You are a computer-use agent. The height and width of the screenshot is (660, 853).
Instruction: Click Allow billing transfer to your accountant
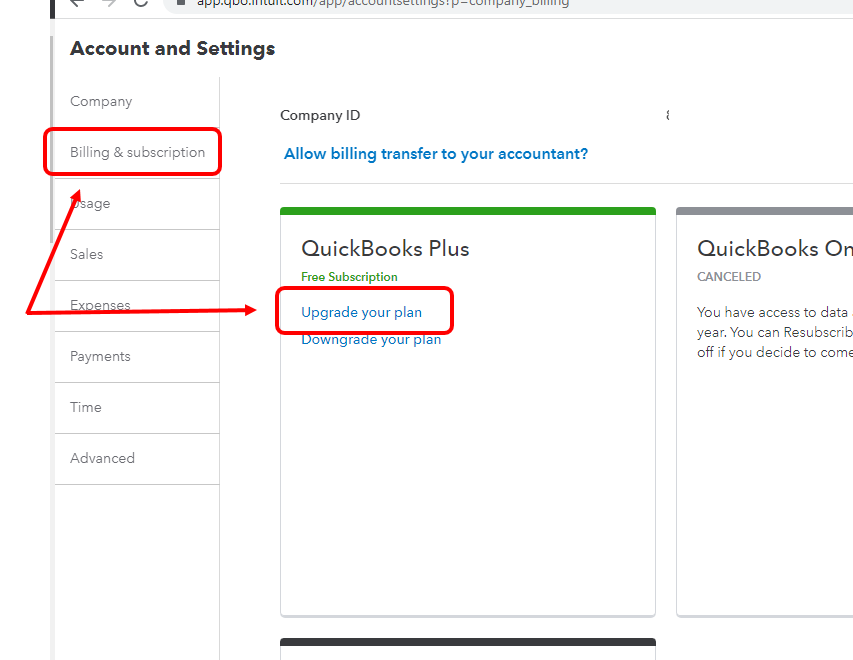click(x=436, y=153)
